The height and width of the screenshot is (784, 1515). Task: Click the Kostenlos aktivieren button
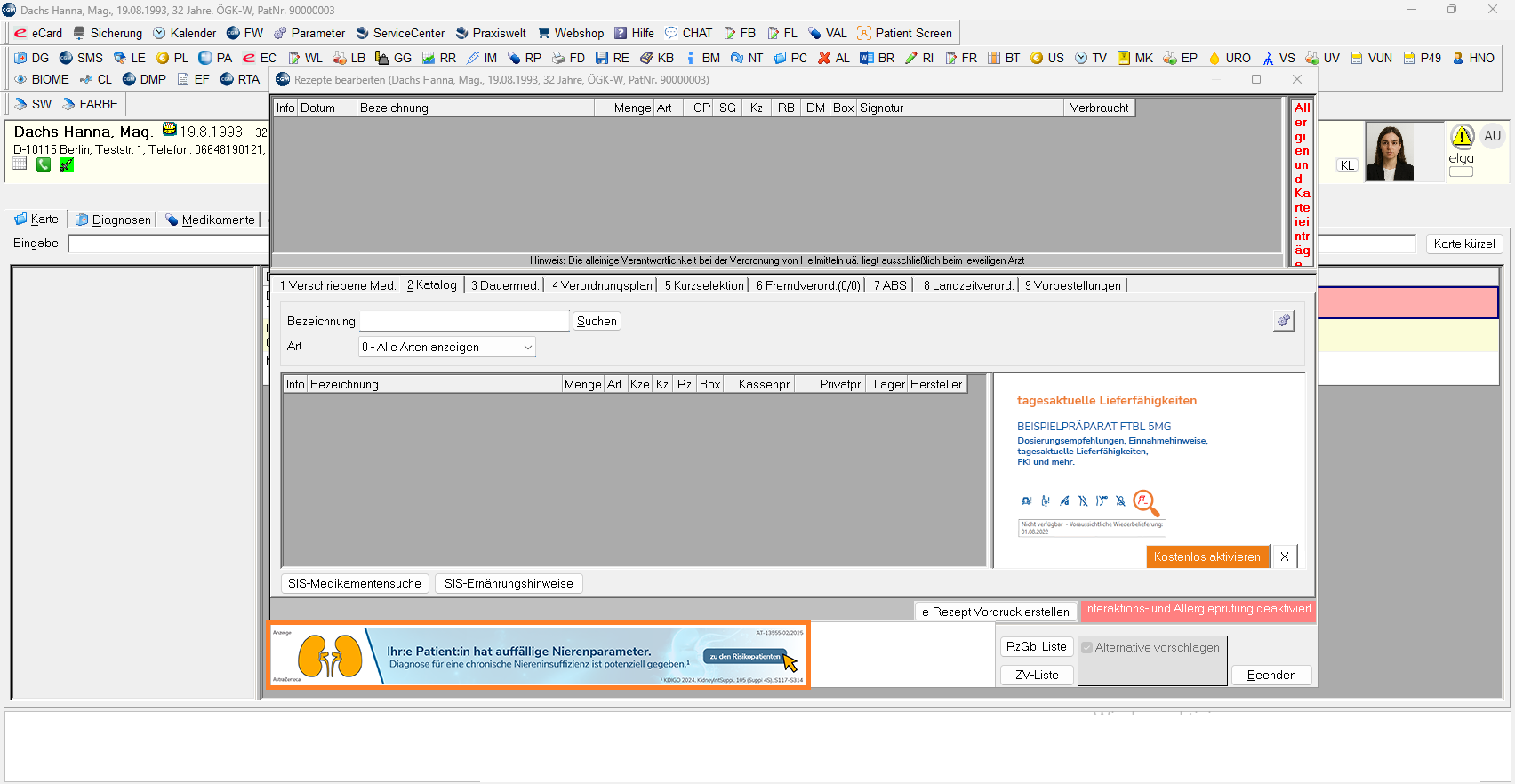(x=1206, y=556)
